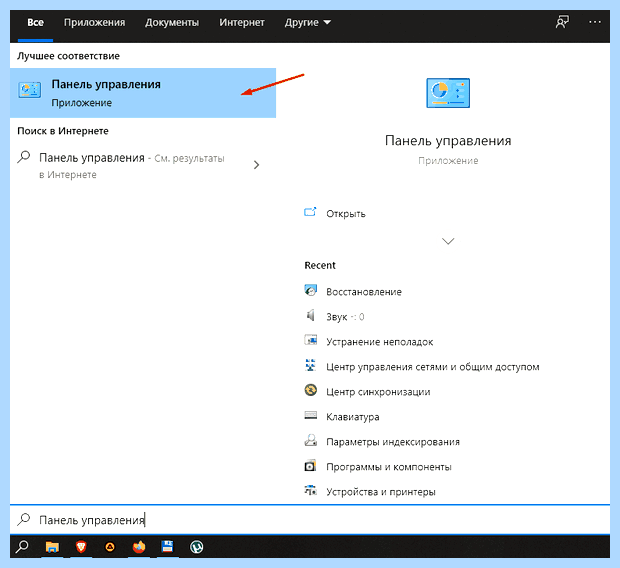This screenshot has width=620, height=568.
Task: Click the Устройства и принтеры icon
Action: (x=310, y=490)
